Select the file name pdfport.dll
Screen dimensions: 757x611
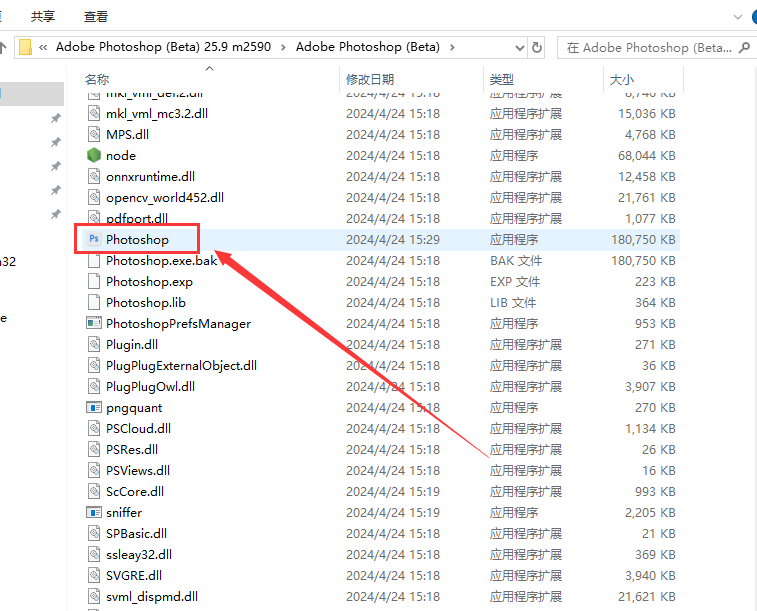coord(137,218)
